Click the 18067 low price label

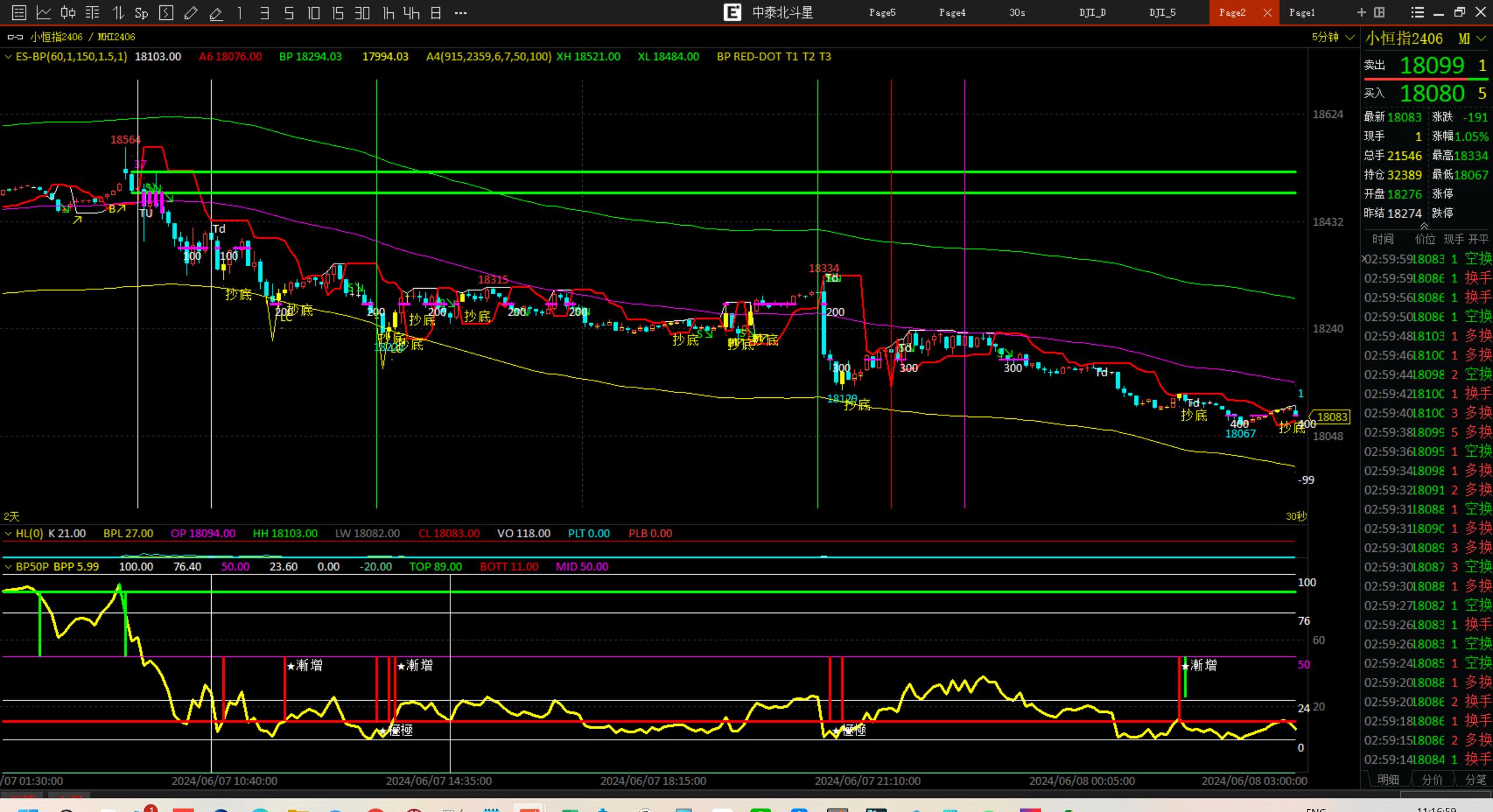[1240, 433]
